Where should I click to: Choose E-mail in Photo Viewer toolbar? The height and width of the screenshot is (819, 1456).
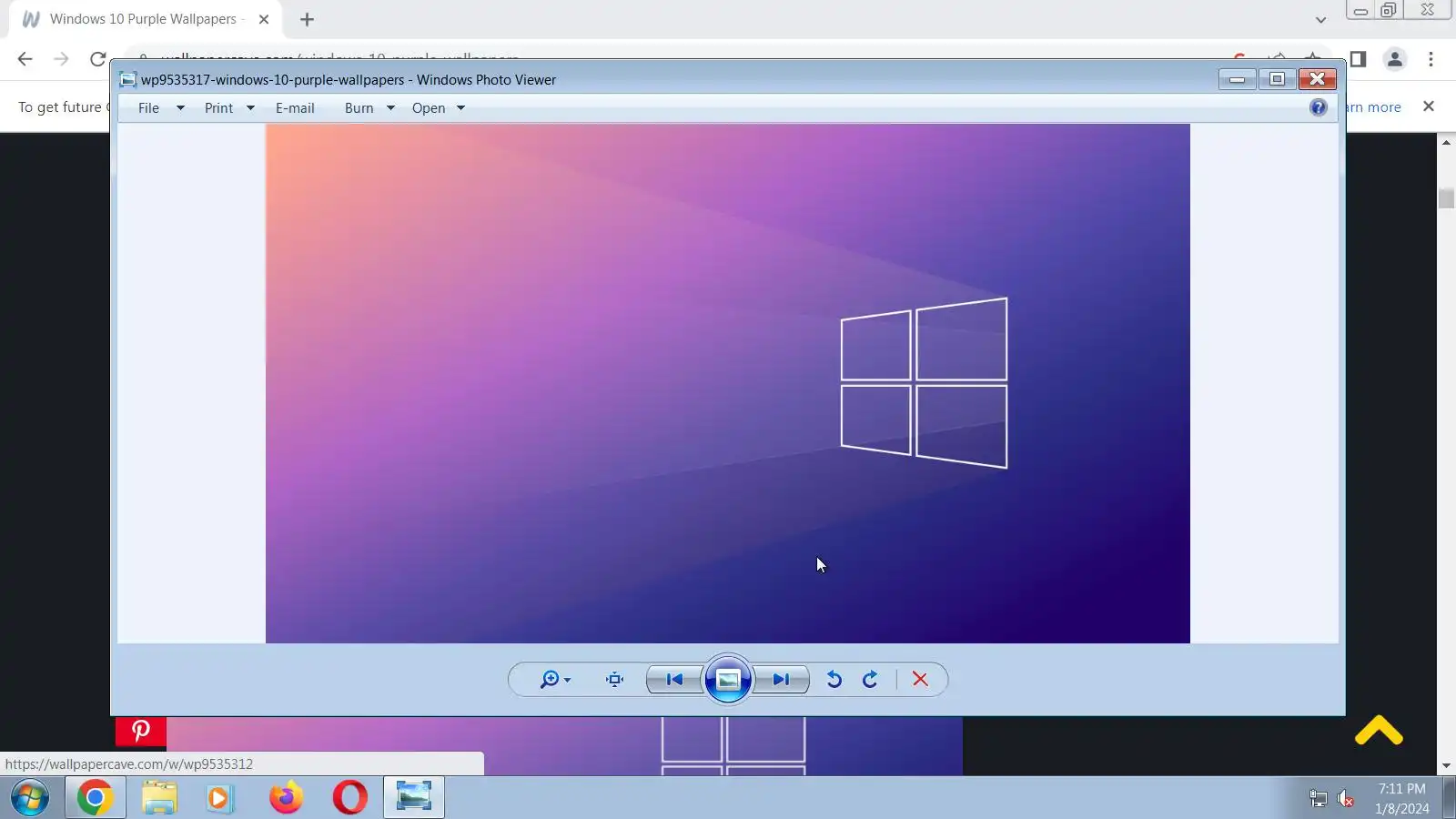click(295, 108)
